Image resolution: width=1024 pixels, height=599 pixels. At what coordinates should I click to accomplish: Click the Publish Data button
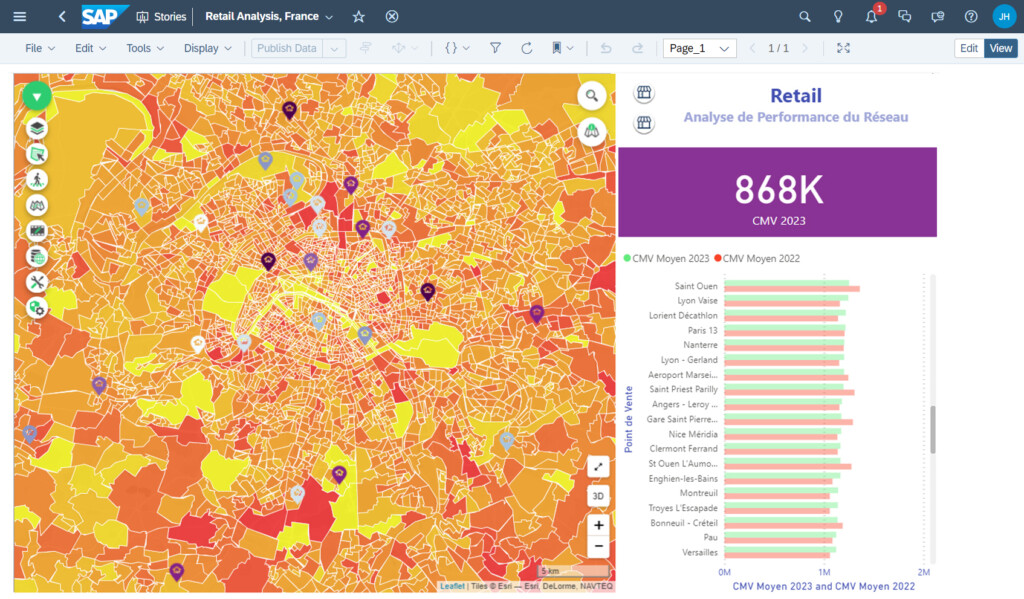(287, 48)
